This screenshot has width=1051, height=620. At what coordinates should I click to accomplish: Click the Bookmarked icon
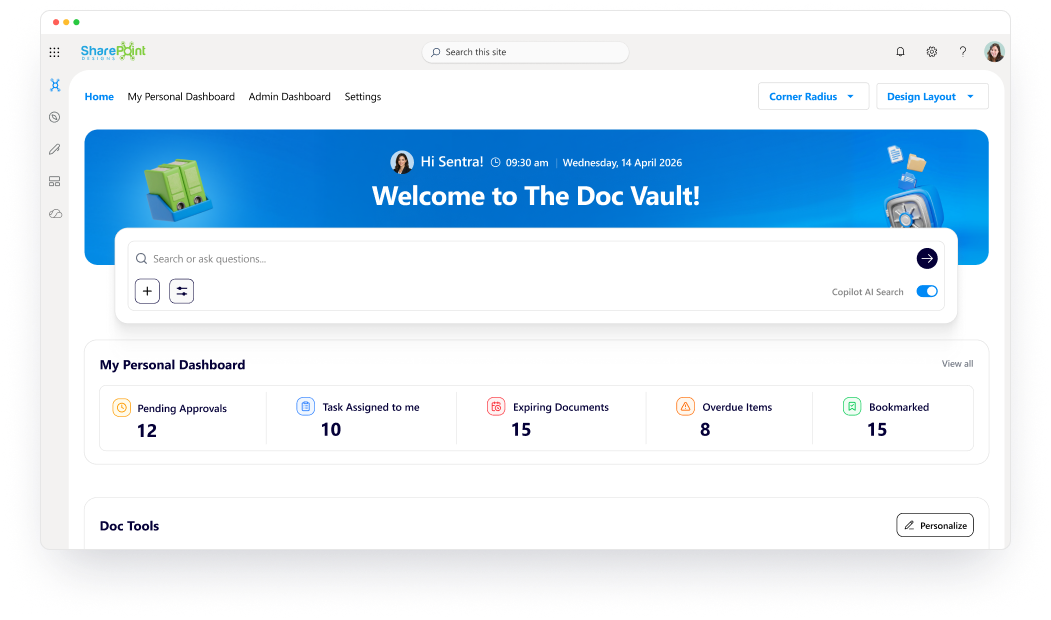852,406
